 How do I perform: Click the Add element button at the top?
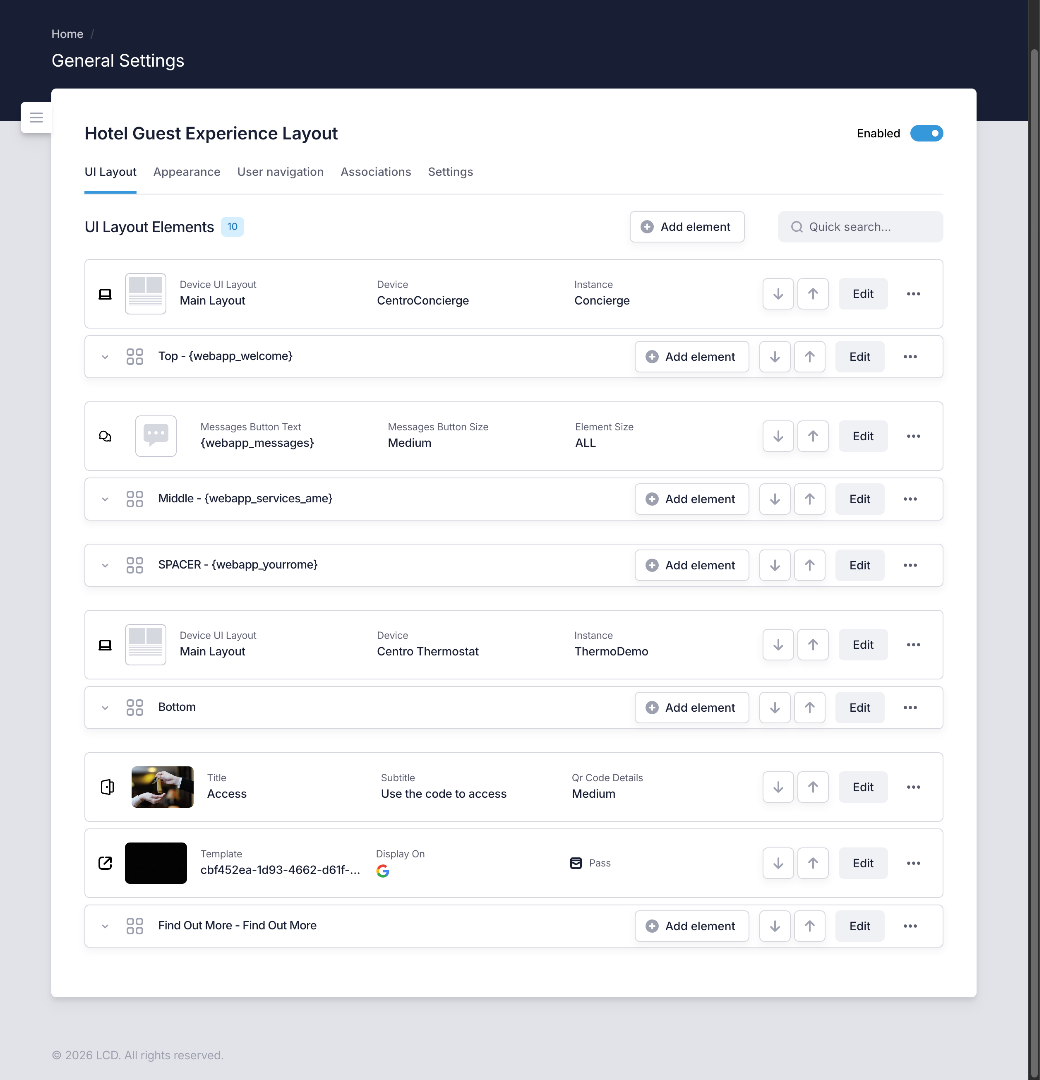coord(687,227)
